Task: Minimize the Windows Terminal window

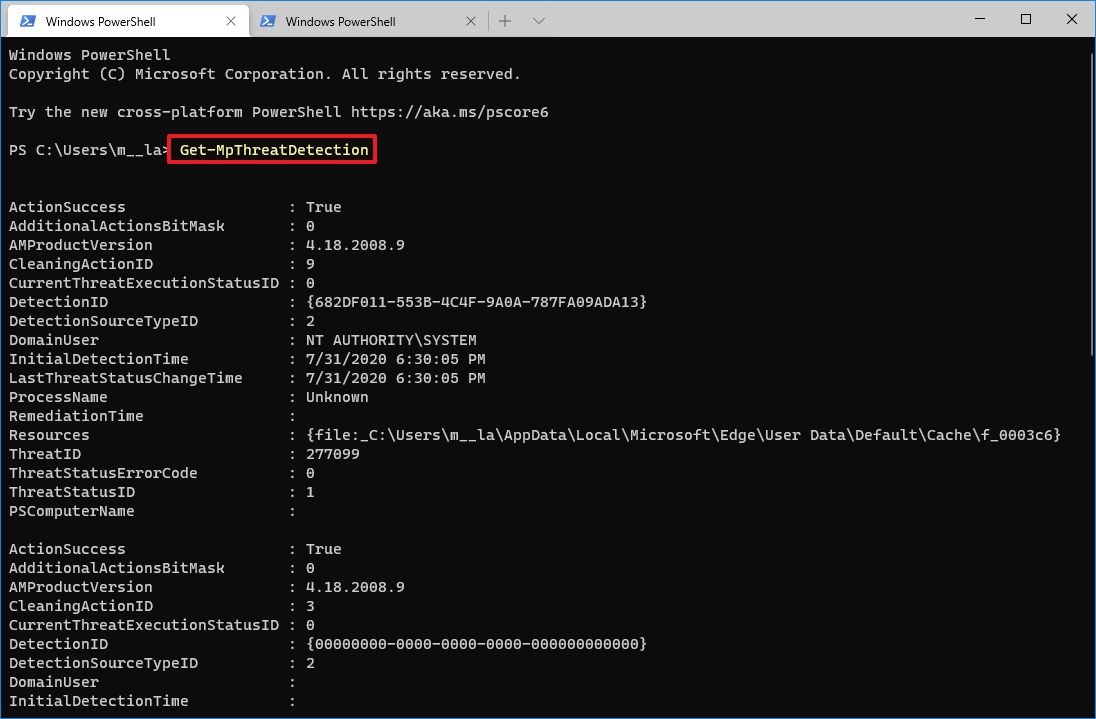Action: [x=980, y=19]
